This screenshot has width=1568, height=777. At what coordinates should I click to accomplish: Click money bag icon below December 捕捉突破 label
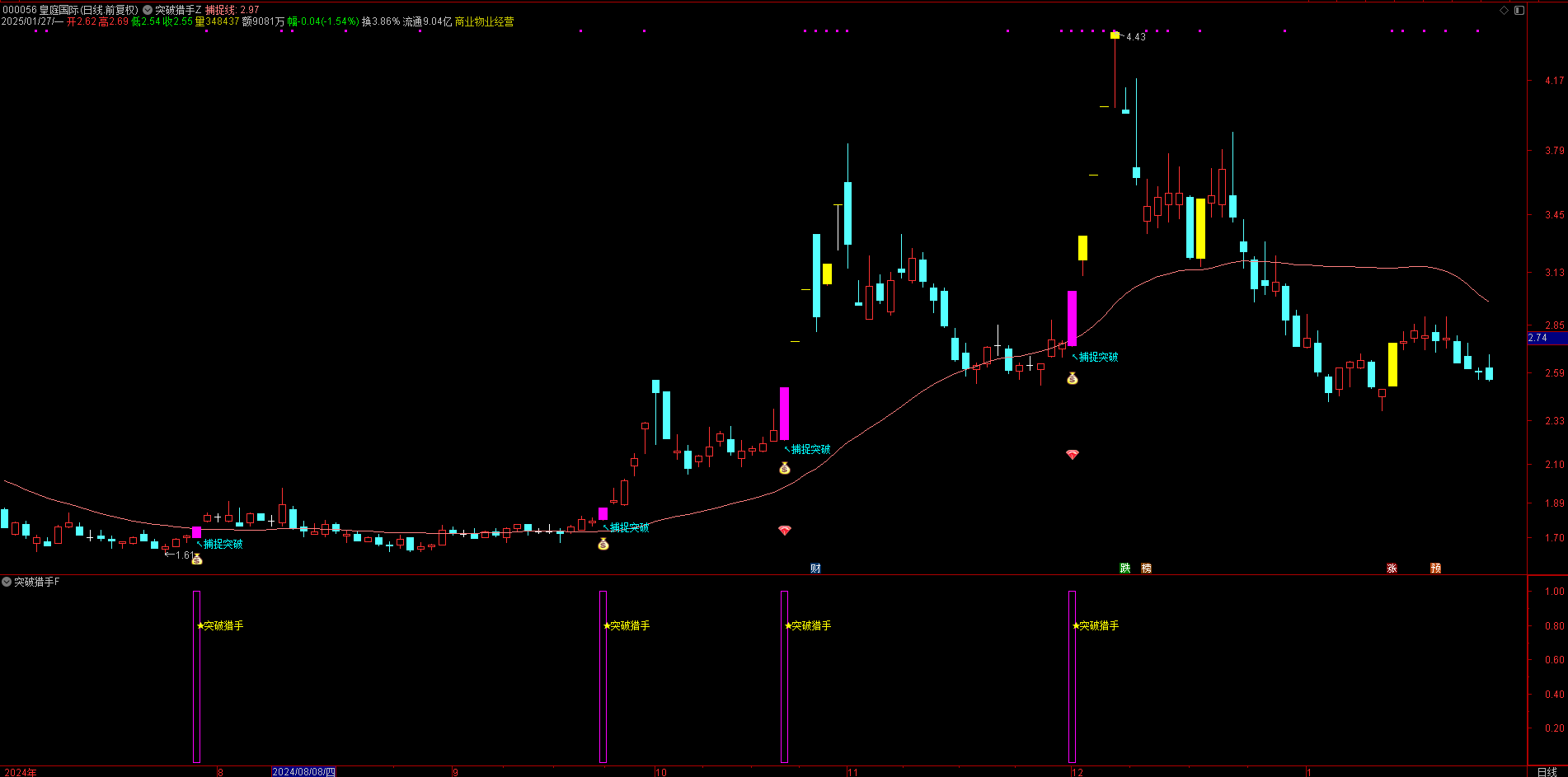click(x=1073, y=378)
